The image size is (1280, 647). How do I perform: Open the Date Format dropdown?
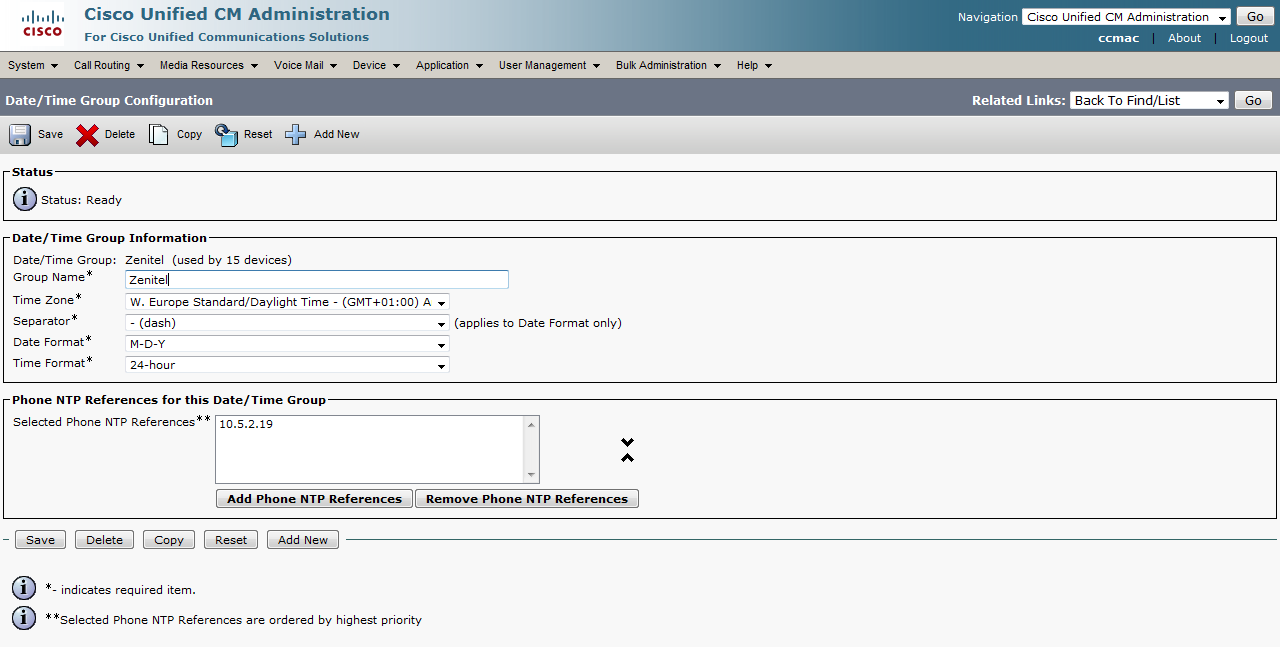click(287, 344)
